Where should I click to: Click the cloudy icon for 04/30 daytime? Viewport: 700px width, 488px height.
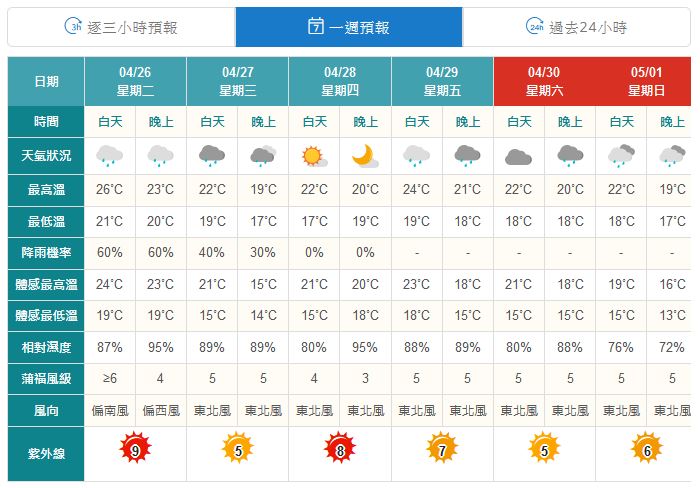coord(518,158)
